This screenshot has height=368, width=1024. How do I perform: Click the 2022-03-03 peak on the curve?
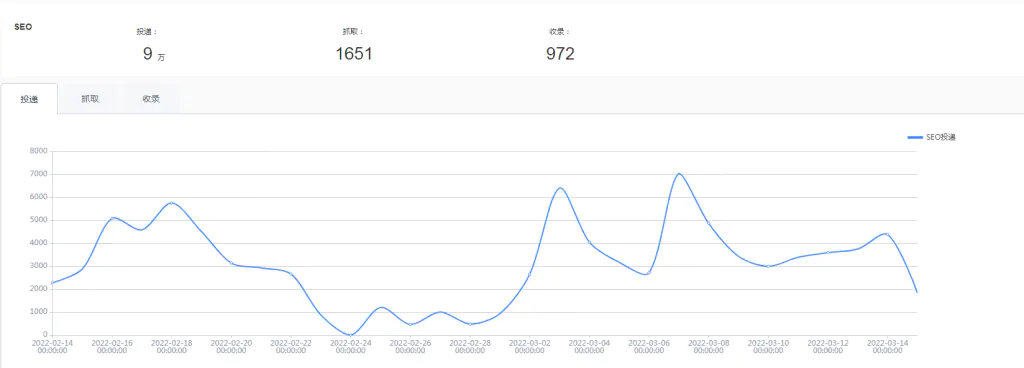pos(560,189)
